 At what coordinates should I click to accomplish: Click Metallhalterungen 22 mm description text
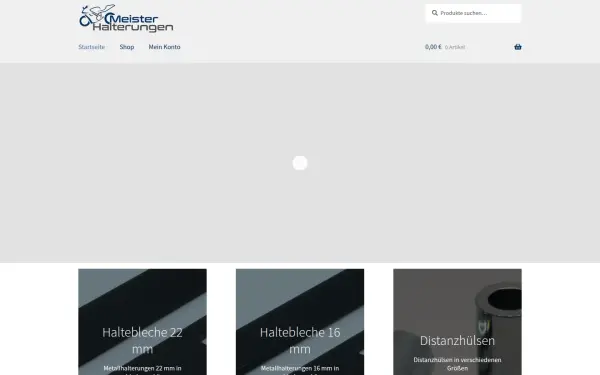pos(142,370)
